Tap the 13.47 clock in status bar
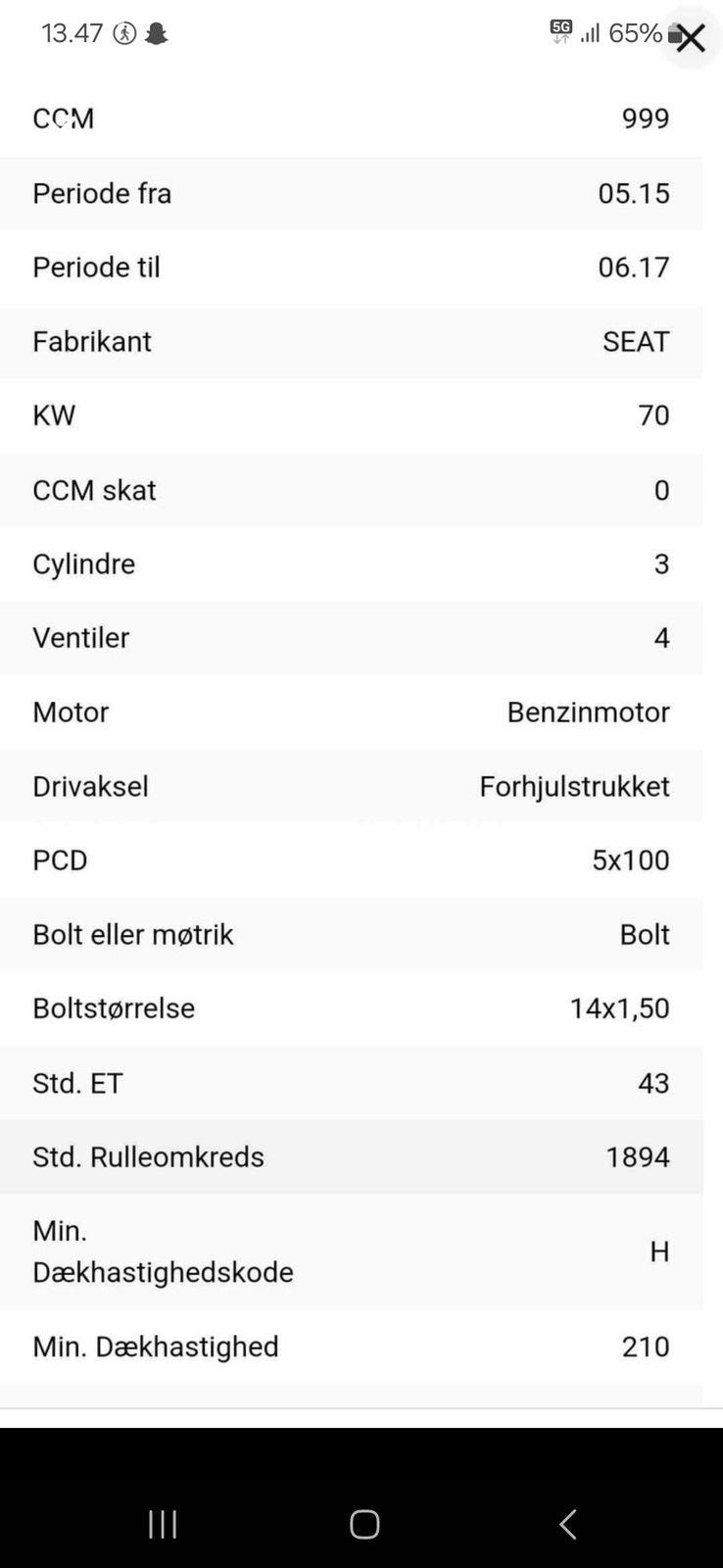This screenshot has width=723, height=1568. click(72, 33)
